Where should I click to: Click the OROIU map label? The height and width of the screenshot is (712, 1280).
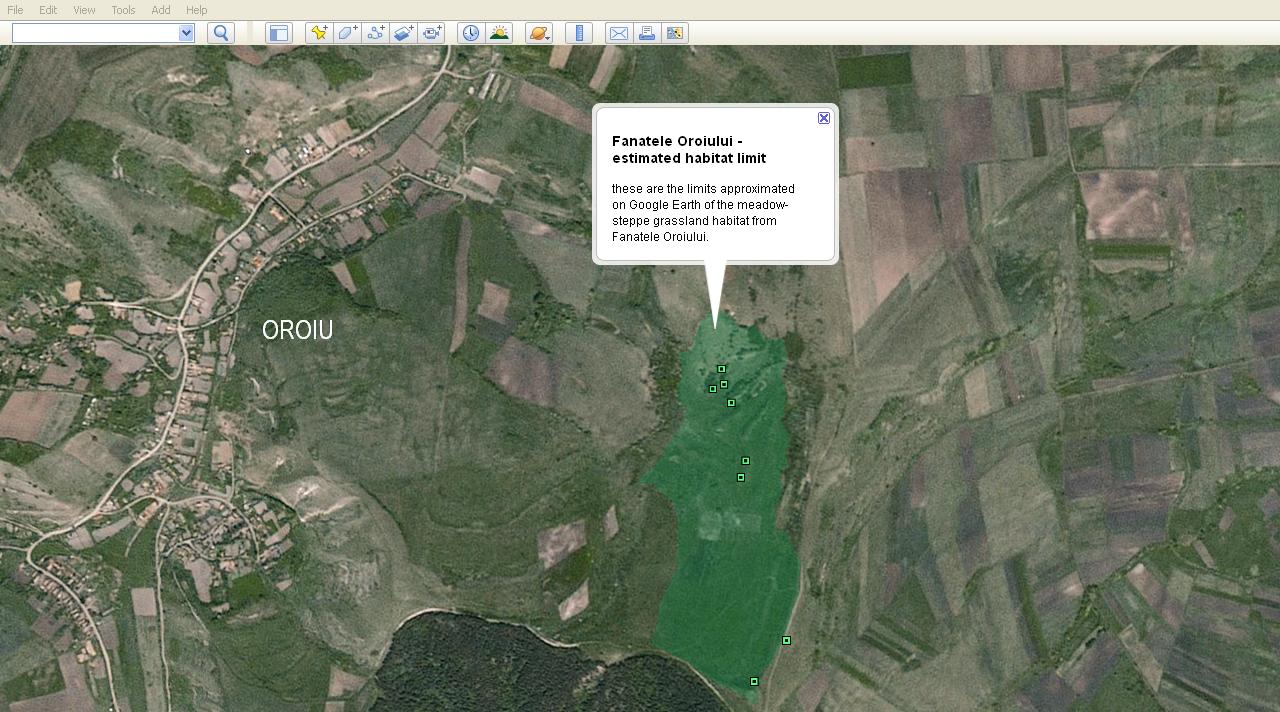[x=297, y=330]
